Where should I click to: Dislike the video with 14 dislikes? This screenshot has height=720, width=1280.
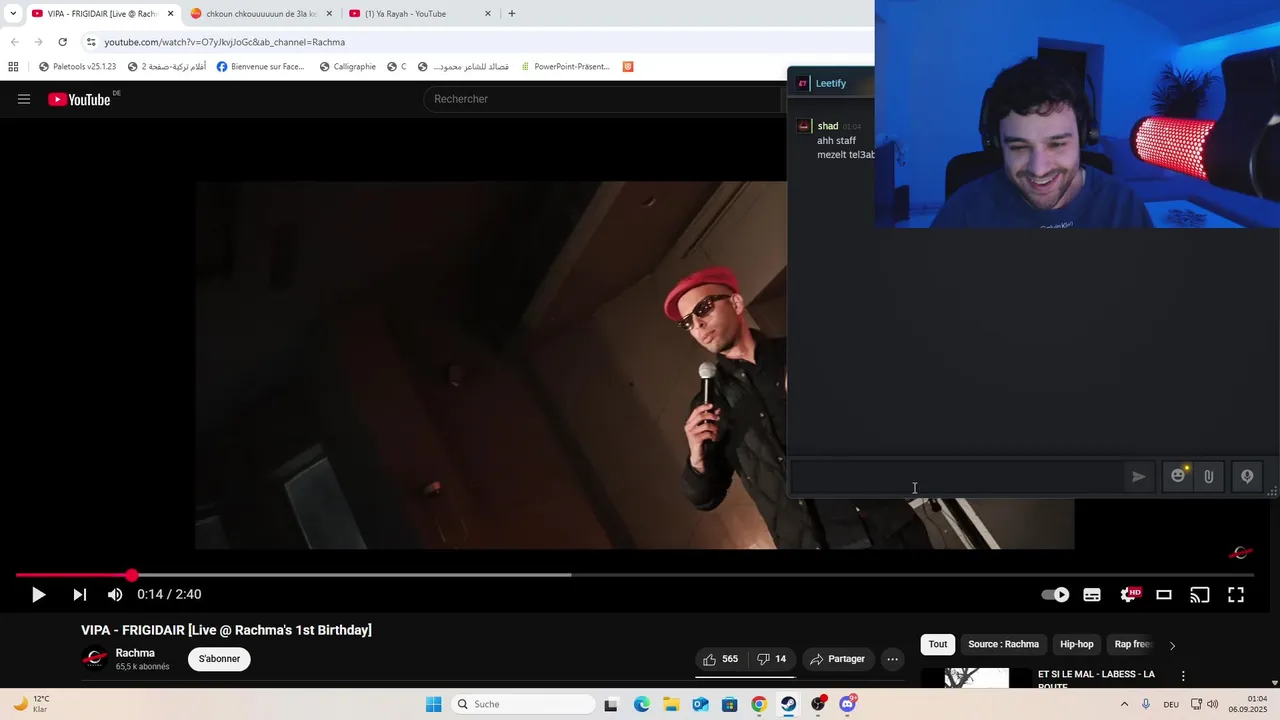pos(771,659)
